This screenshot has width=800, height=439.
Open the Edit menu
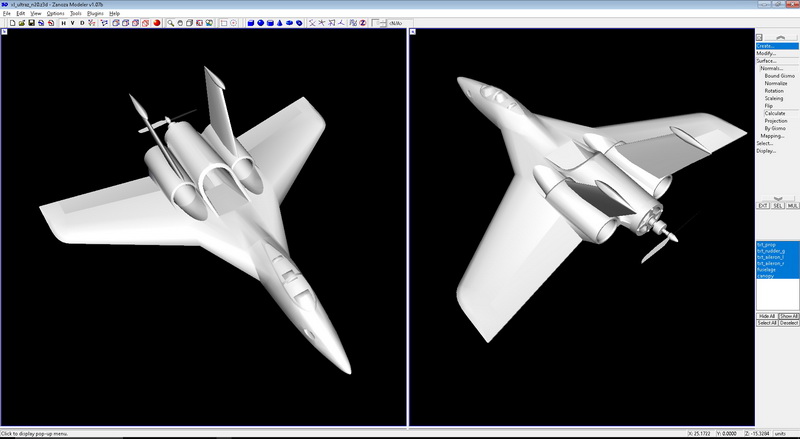[20, 13]
